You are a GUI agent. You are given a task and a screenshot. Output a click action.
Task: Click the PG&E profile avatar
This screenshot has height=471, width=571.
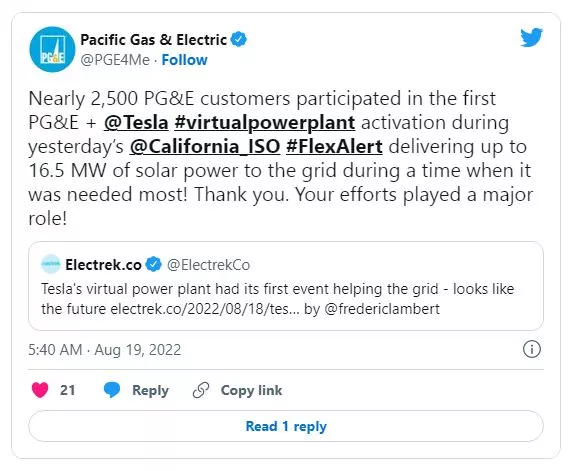tap(52, 49)
